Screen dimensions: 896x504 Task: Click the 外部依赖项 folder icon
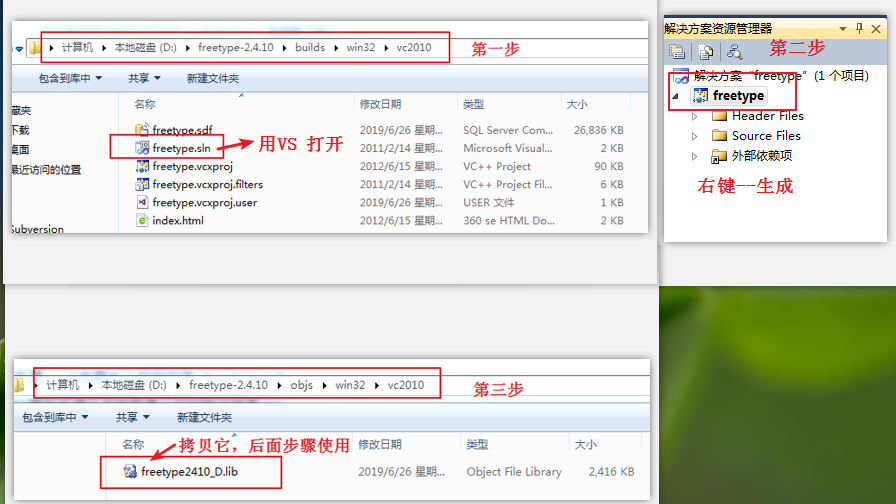pyautogui.click(x=719, y=156)
